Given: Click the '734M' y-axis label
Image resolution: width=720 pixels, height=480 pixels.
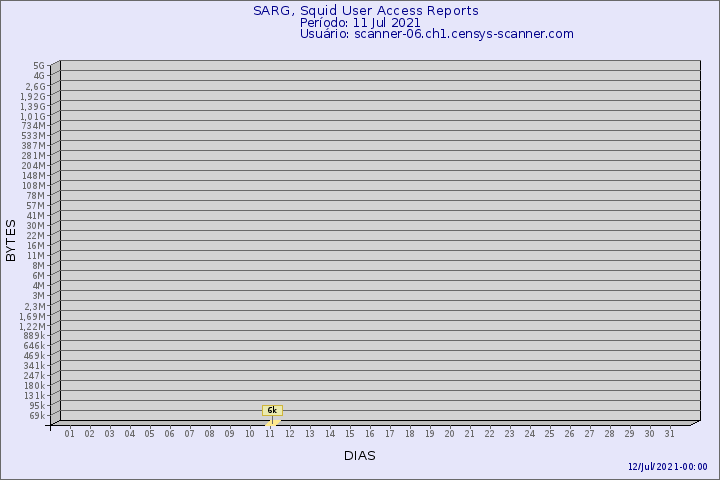Looking at the screenshot, I should coord(34,126).
